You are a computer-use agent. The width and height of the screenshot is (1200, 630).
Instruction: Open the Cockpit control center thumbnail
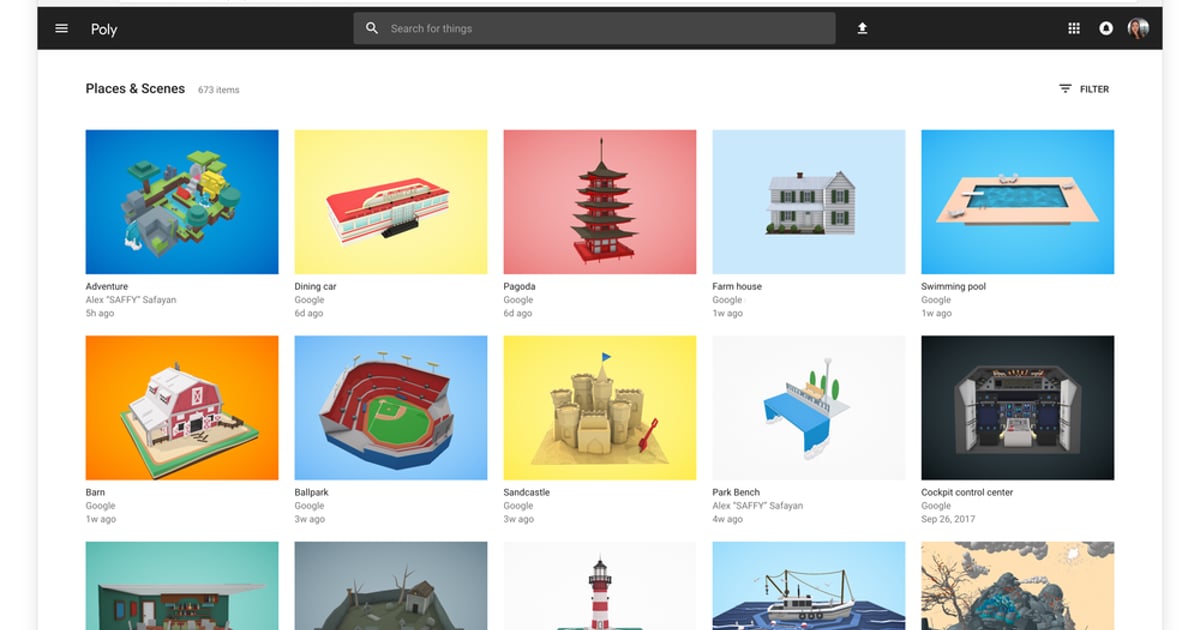tap(1017, 406)
